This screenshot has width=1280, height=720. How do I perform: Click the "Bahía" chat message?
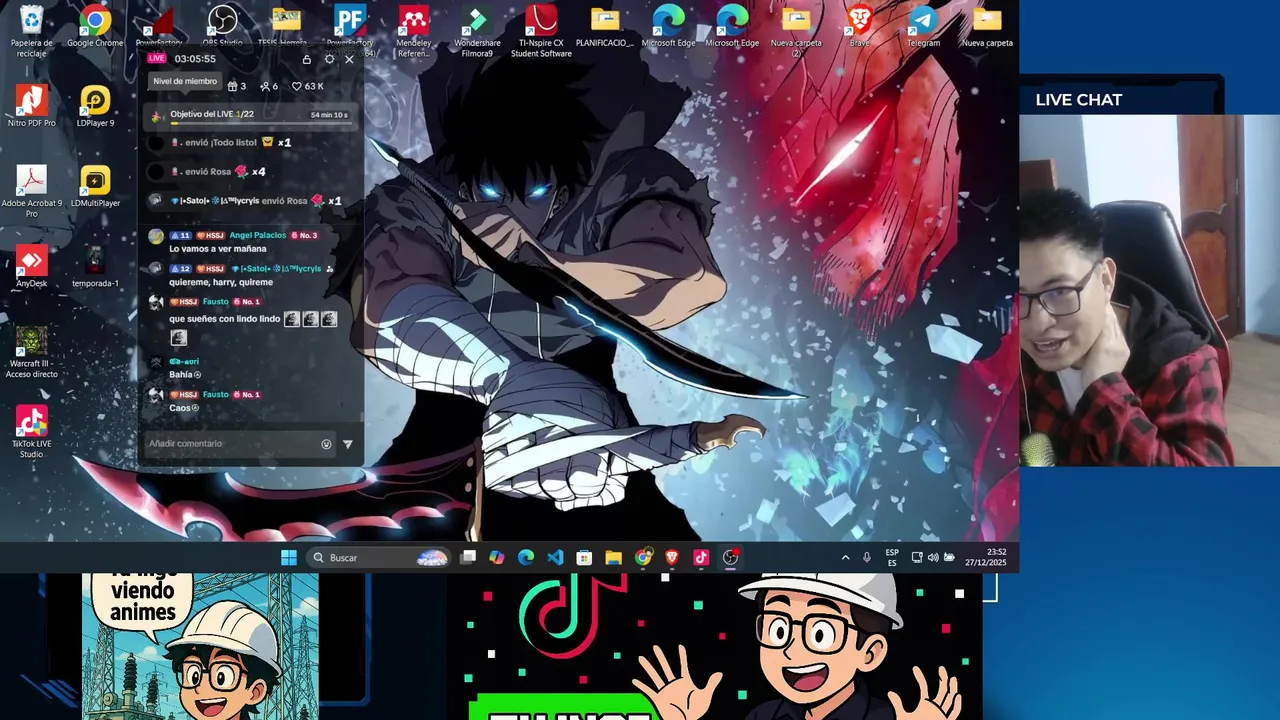pyautogui.click(x=184, y=375)
